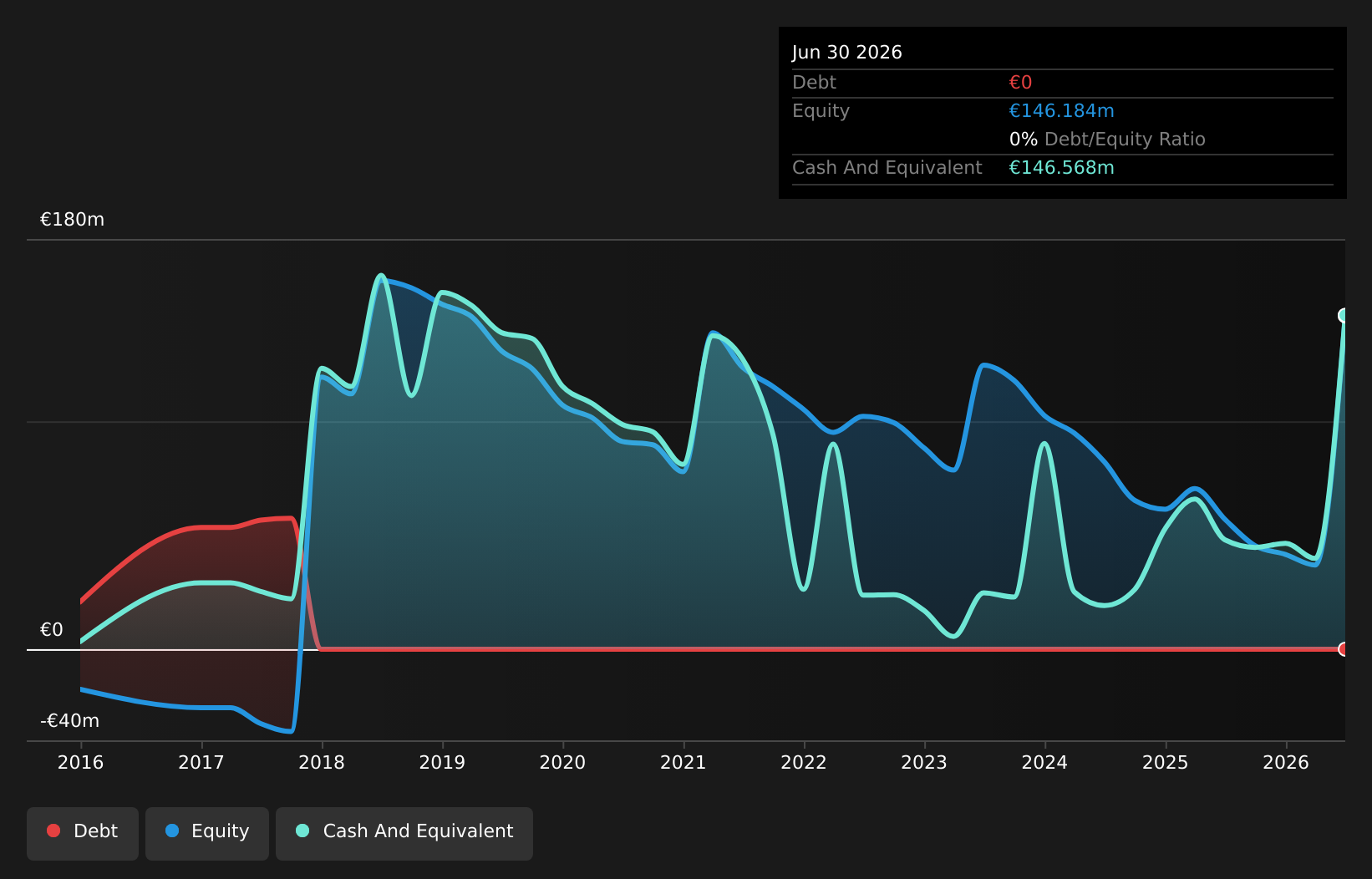Image resolution: width=1372 pixels, height=879 pixels.
Task: Click the blue Equity legend dot
Action: 172,831
